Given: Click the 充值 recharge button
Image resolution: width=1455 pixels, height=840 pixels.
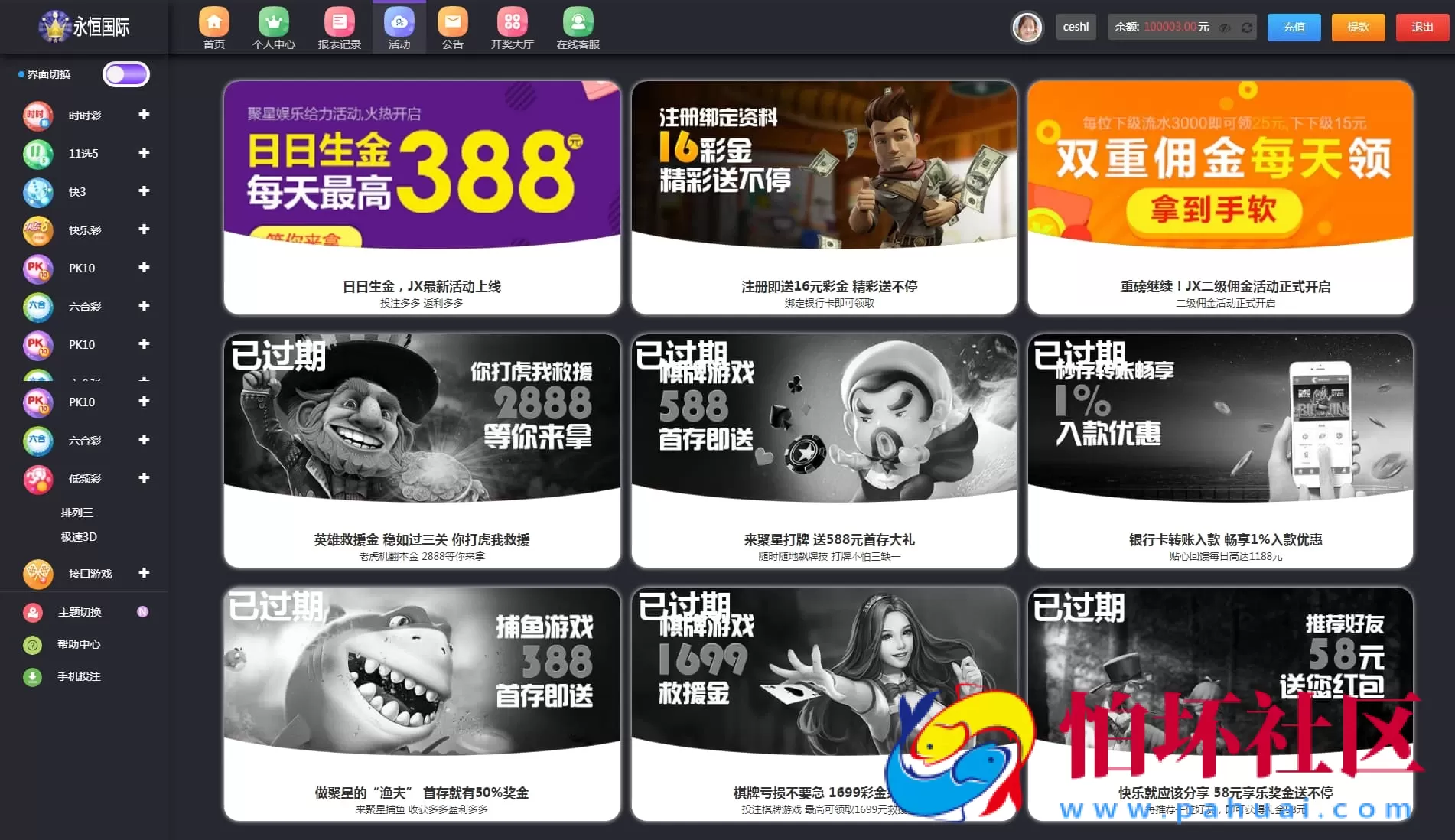Looking at the screenshot, I should 1293,27.
